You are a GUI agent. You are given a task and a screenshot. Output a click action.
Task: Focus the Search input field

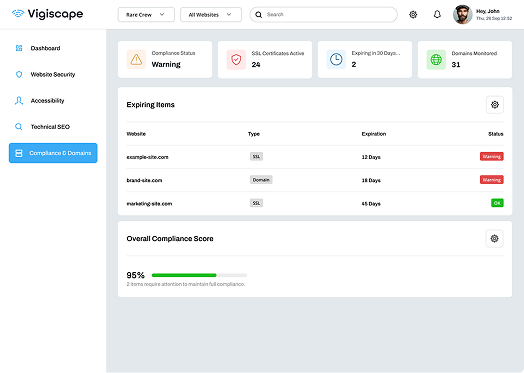pyautogui.click(x=323, y=15)
